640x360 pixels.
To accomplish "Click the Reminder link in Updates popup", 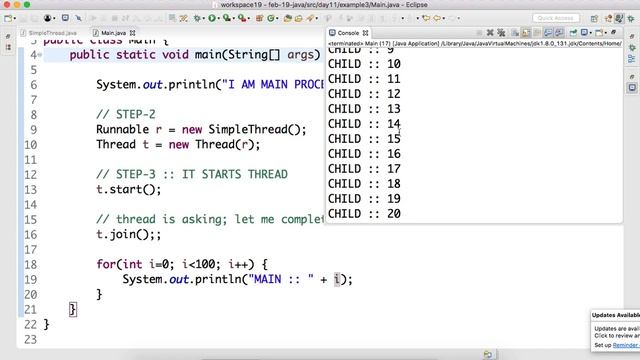I will click(626, 345).
